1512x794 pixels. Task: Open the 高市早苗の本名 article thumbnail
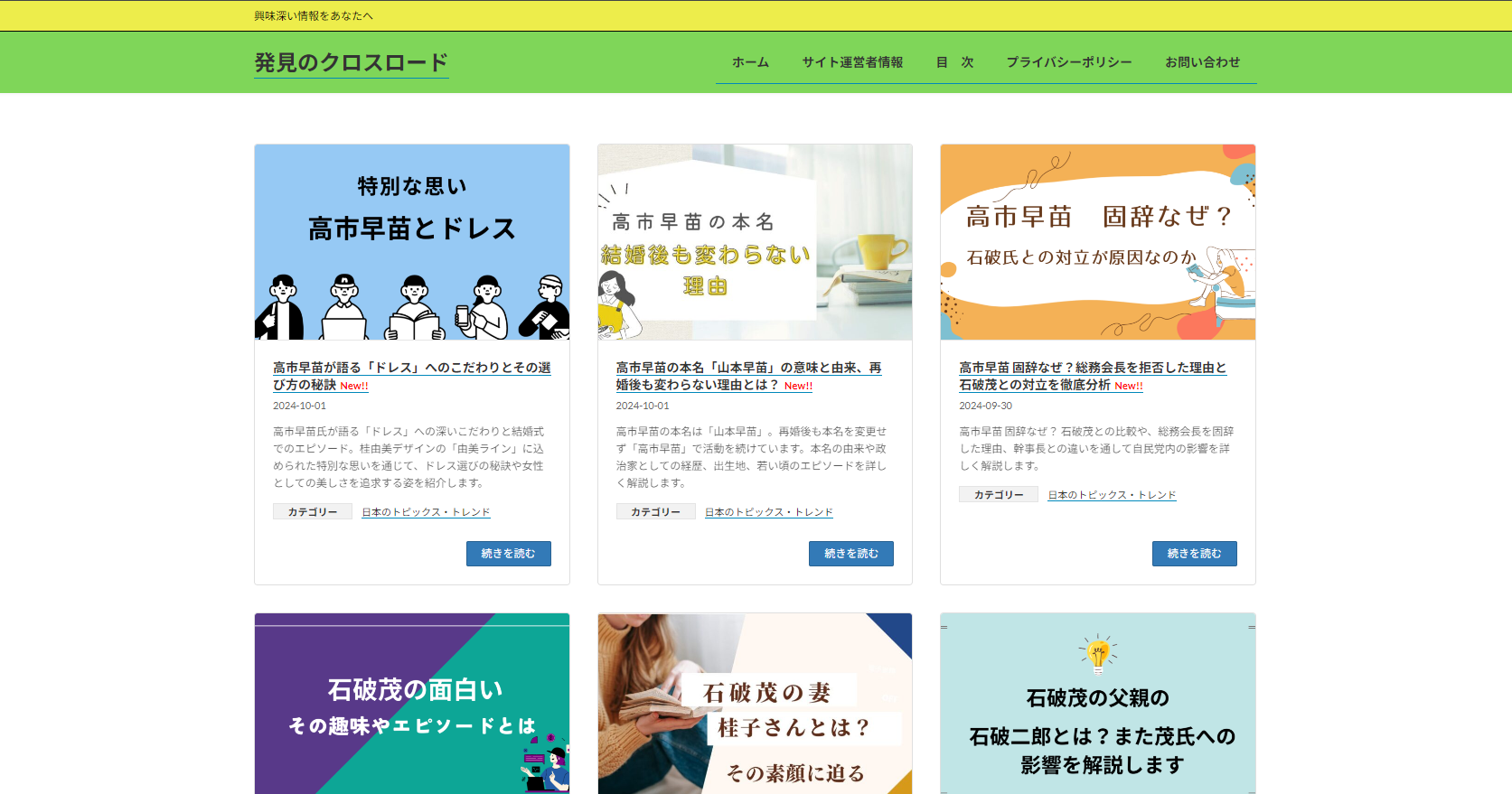click(755, 242)
